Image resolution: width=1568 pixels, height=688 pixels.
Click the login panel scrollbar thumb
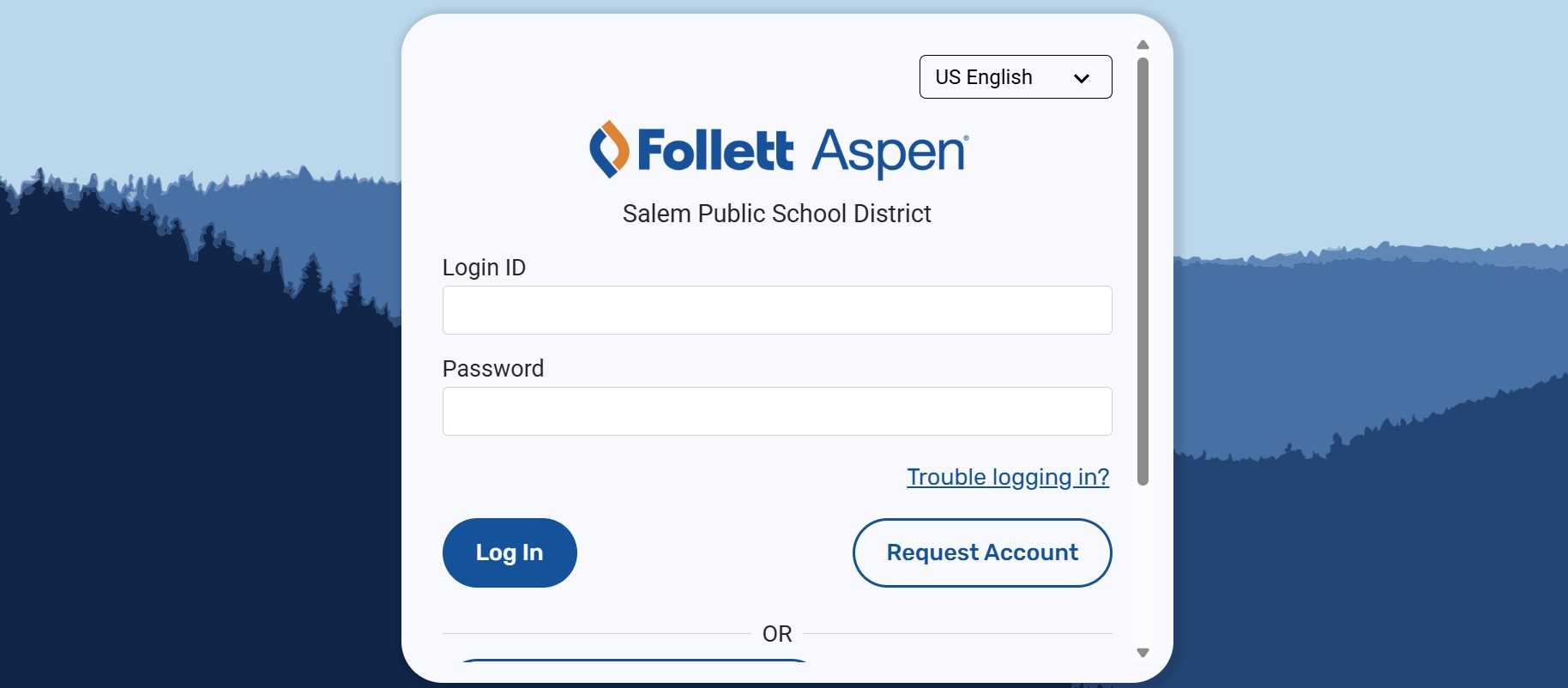(x=1143, y=270)
